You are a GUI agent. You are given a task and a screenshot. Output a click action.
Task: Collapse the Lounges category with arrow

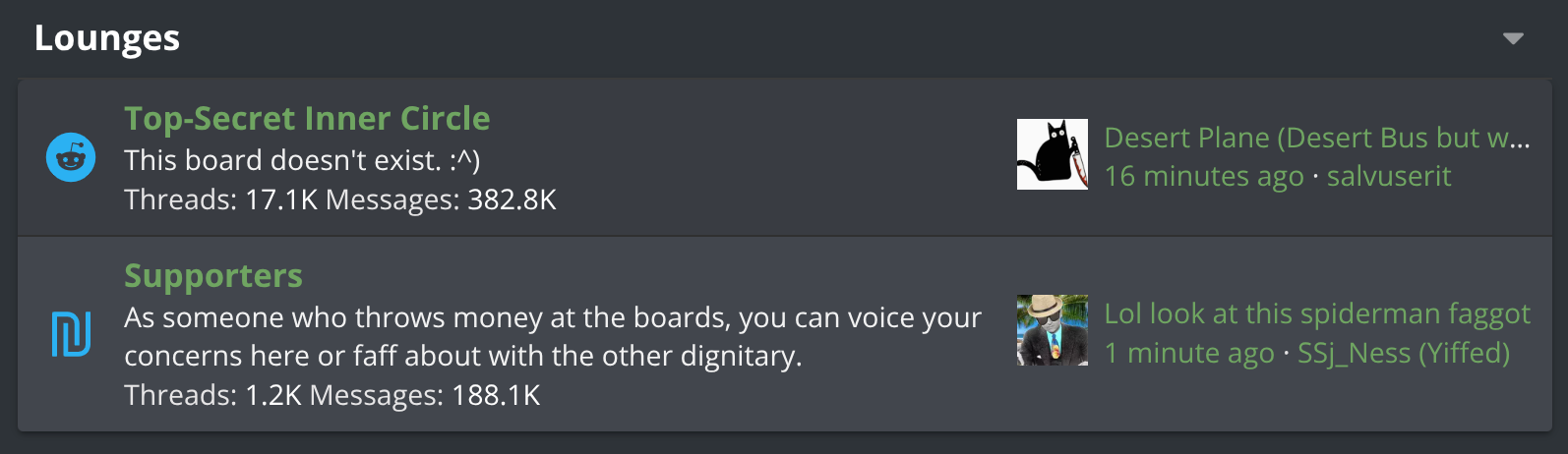(x=1513, y=38)
